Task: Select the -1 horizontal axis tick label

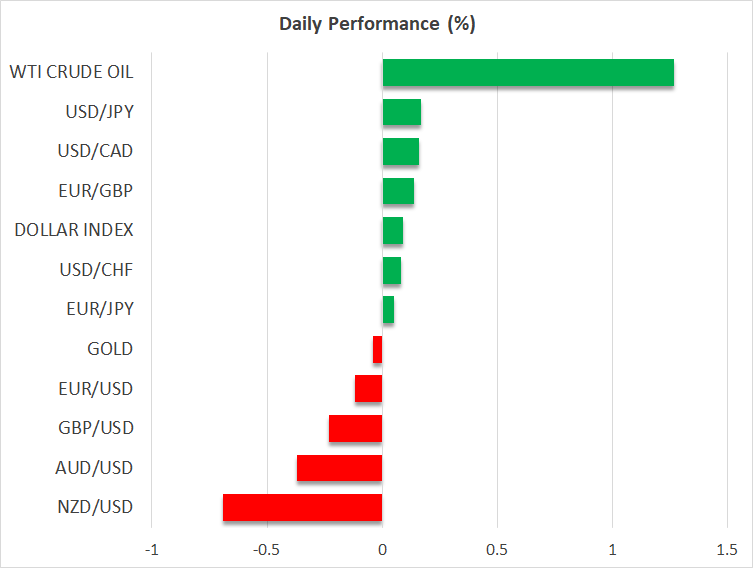Action: [x=151, y=549]
